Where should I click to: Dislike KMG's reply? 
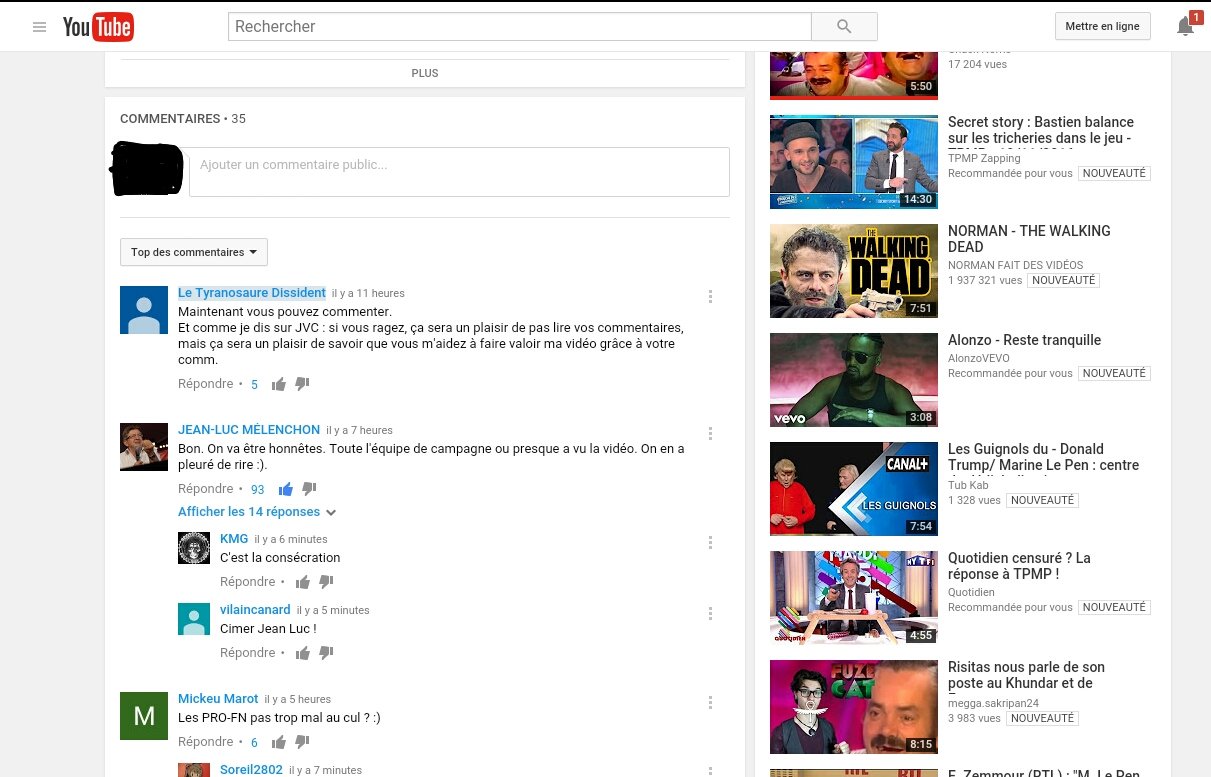326,582
